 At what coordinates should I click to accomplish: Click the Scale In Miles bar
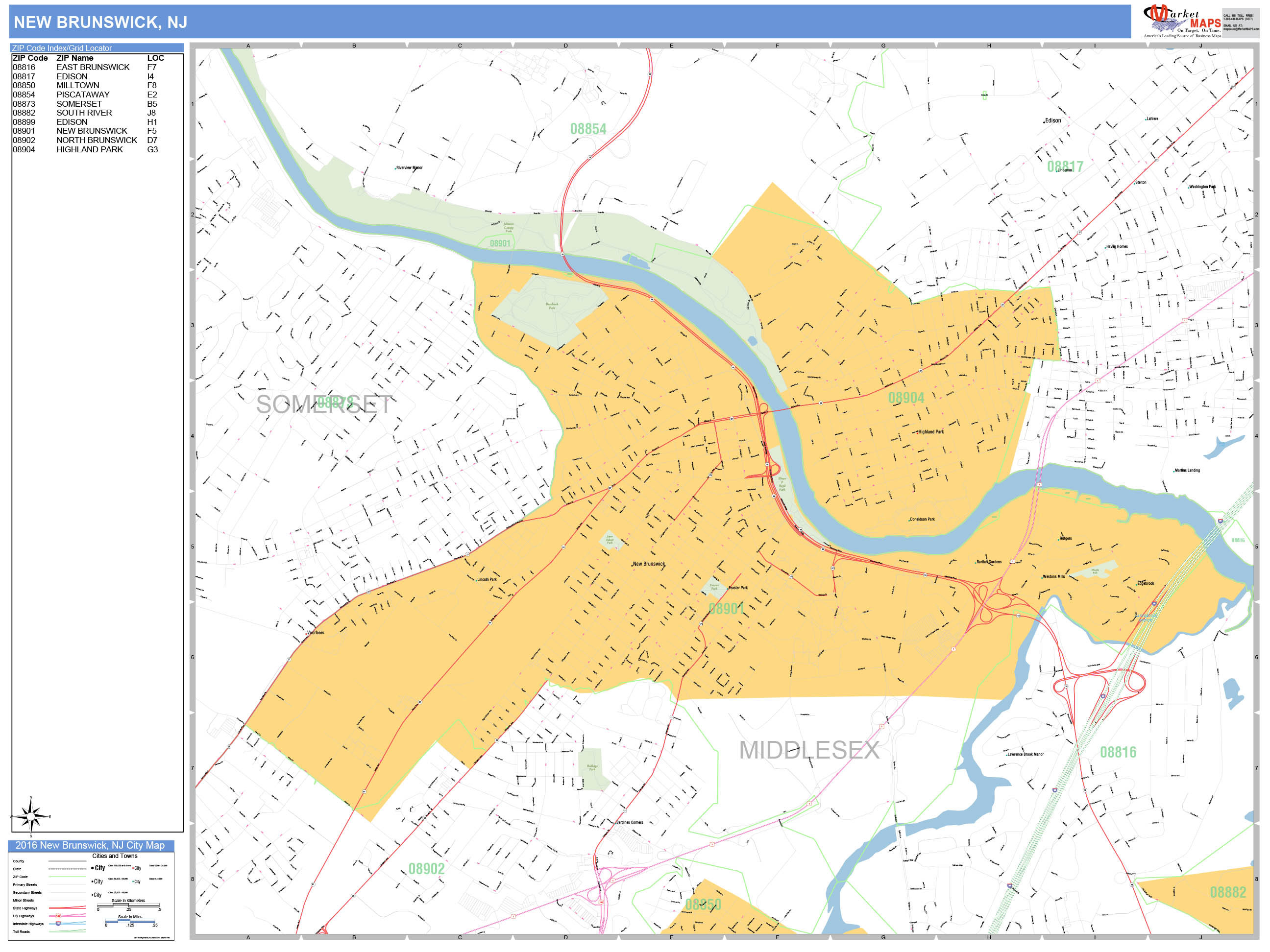pos(130,922)
